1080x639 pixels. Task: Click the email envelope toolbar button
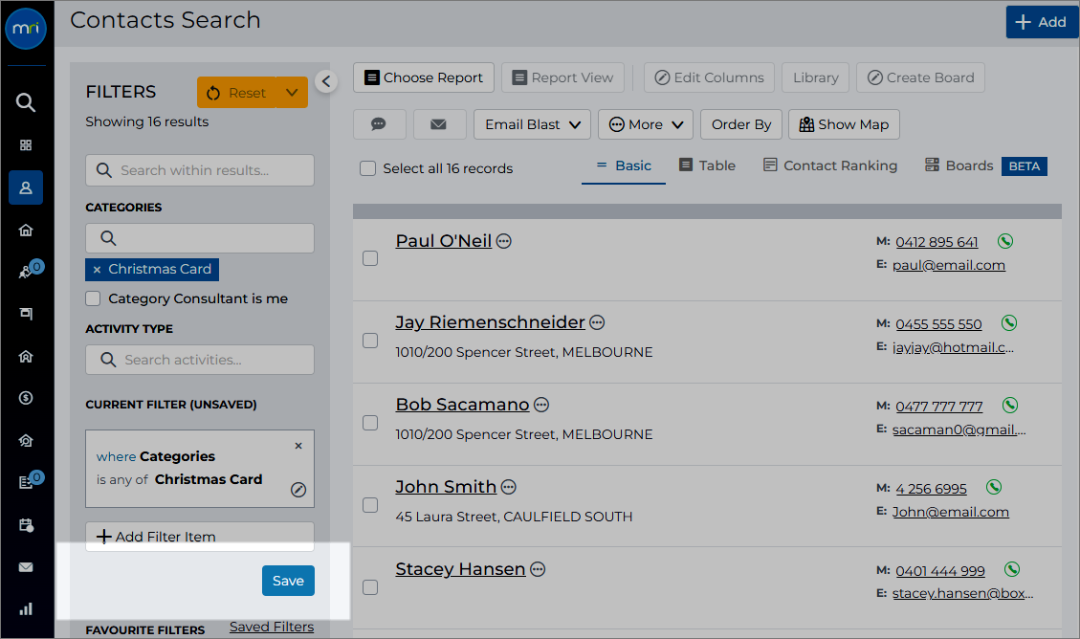(x=439, y=125)
